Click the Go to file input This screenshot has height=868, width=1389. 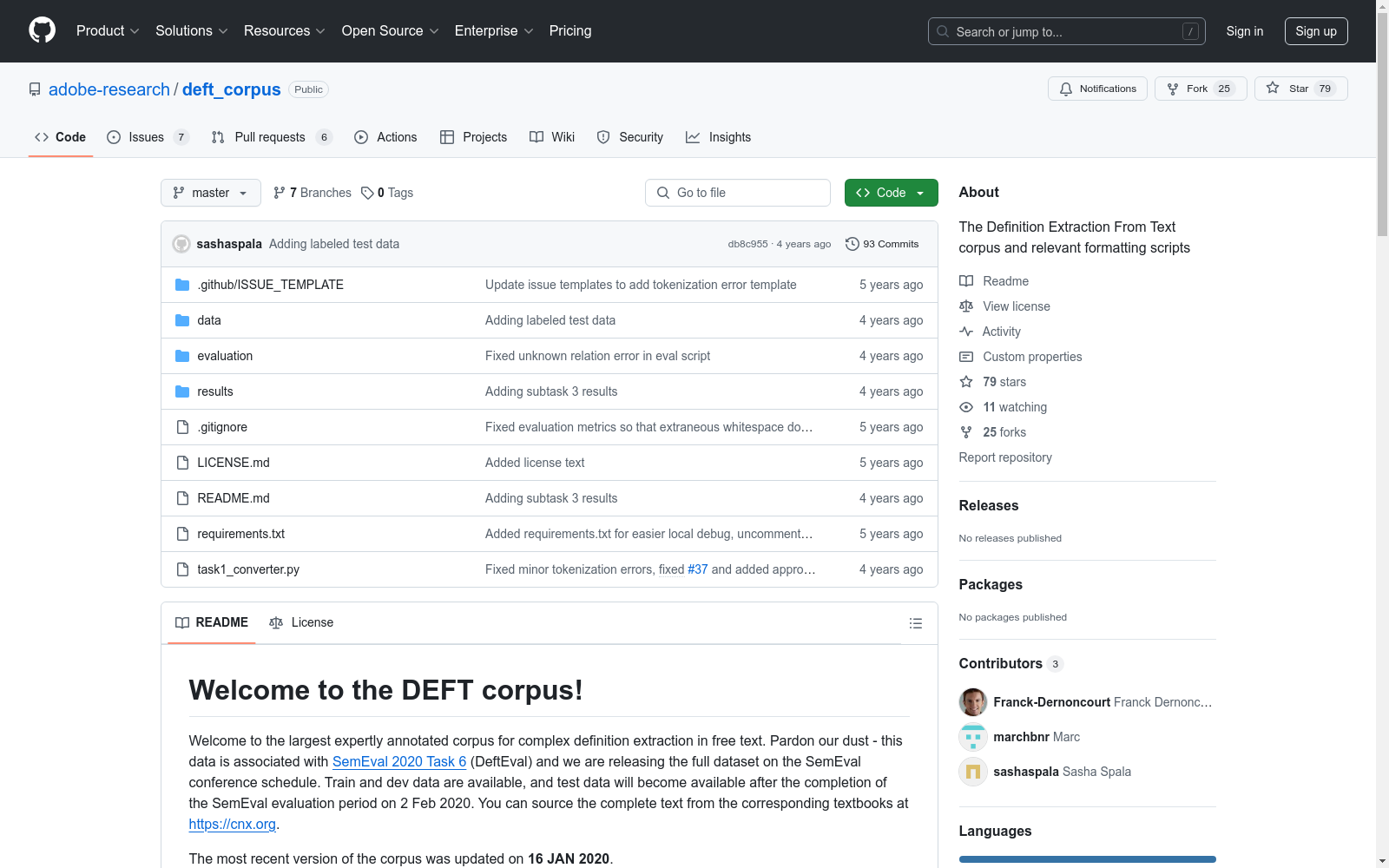[738, 193]
